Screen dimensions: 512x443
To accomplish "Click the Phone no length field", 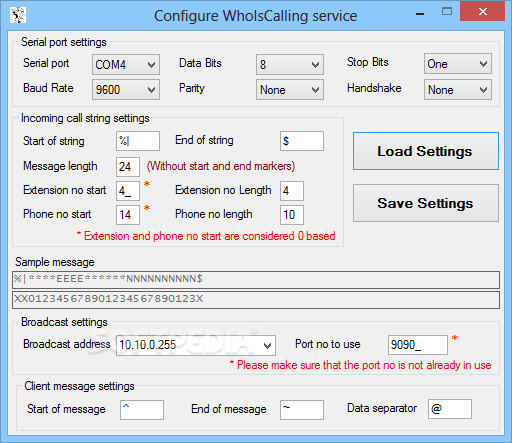I will (292, 215).
